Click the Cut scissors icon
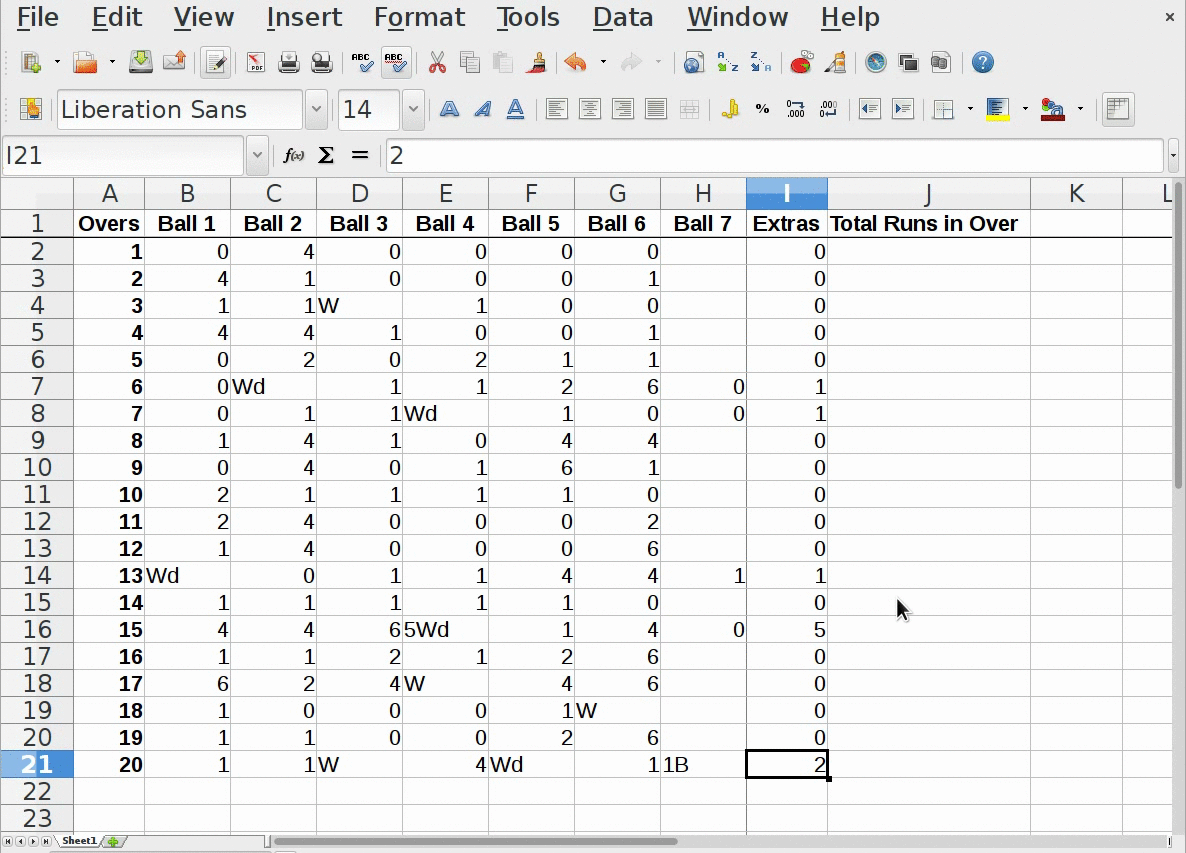 [x=437, y=63]
